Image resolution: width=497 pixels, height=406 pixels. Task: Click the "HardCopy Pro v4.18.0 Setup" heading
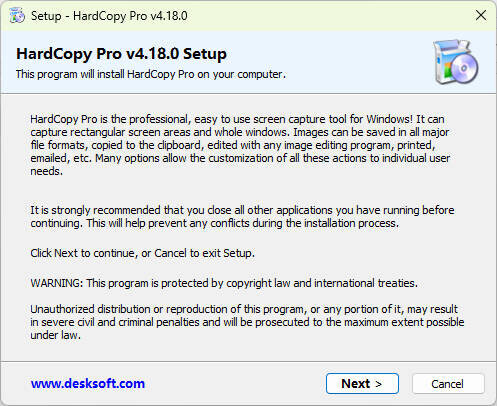point(121,54)
